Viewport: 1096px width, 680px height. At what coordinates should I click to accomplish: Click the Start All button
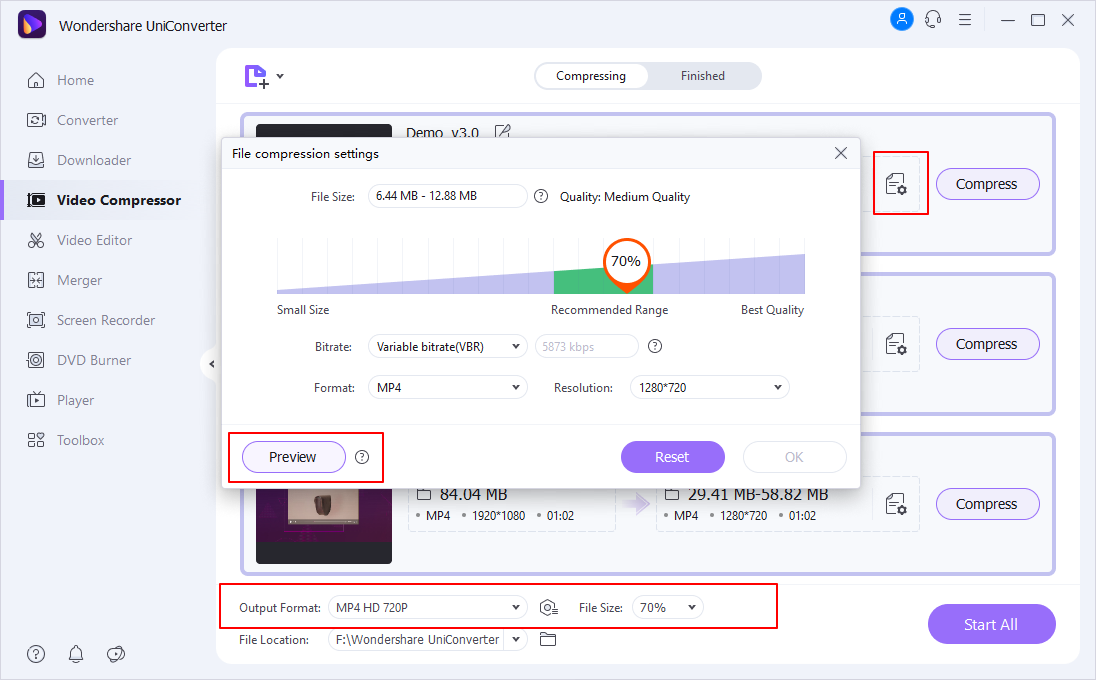point(991,624)
